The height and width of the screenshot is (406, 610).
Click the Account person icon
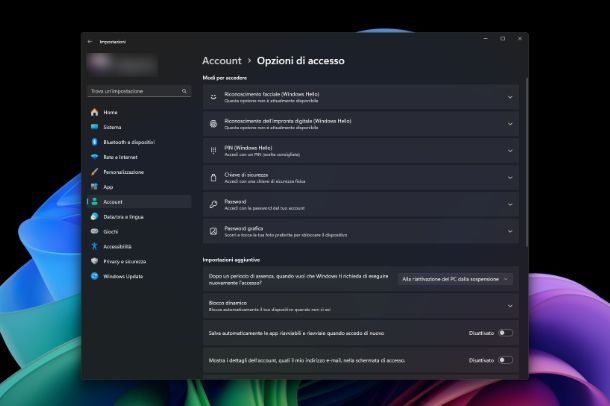pos(94,201)
